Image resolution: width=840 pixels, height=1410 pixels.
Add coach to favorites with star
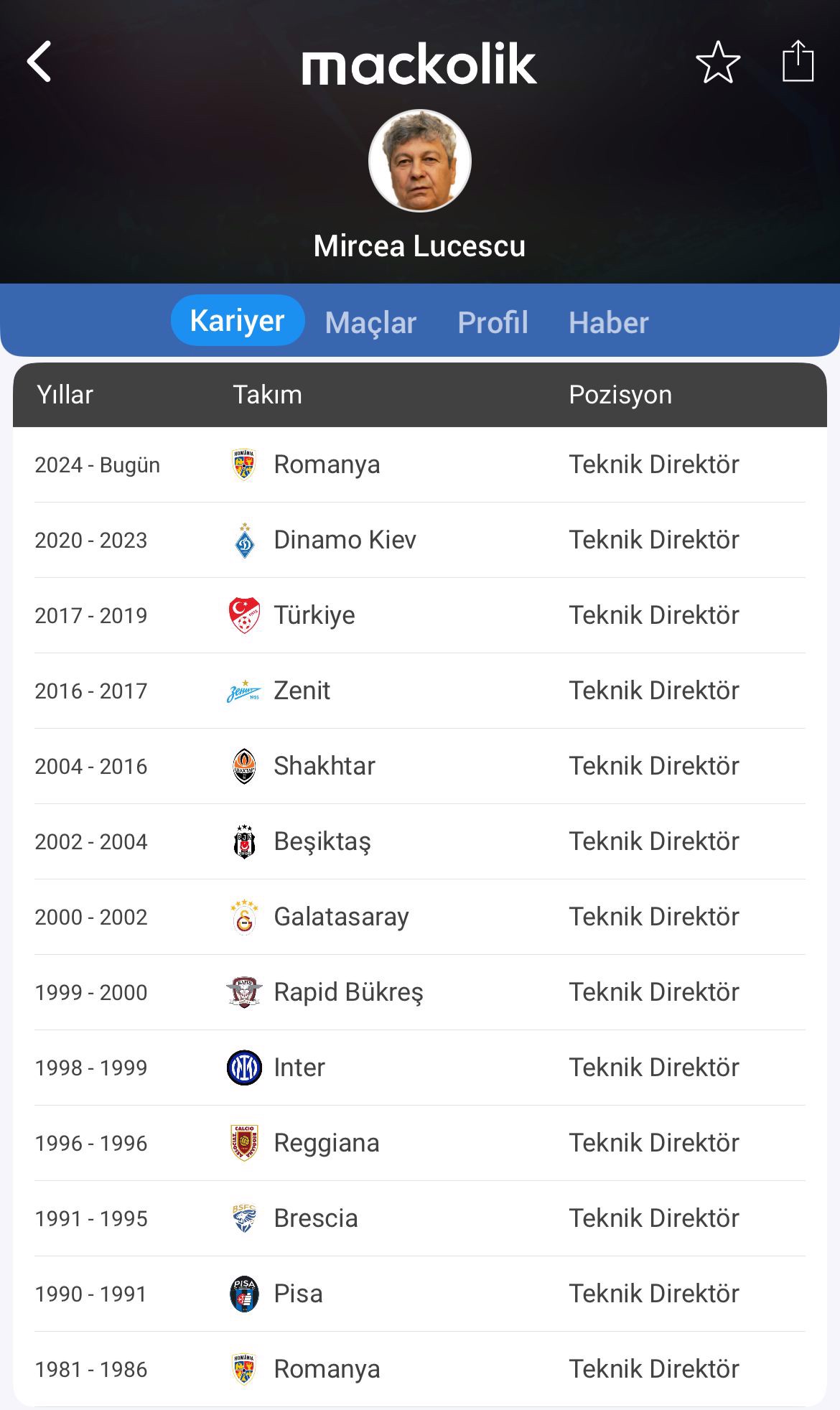pos(718,62)
